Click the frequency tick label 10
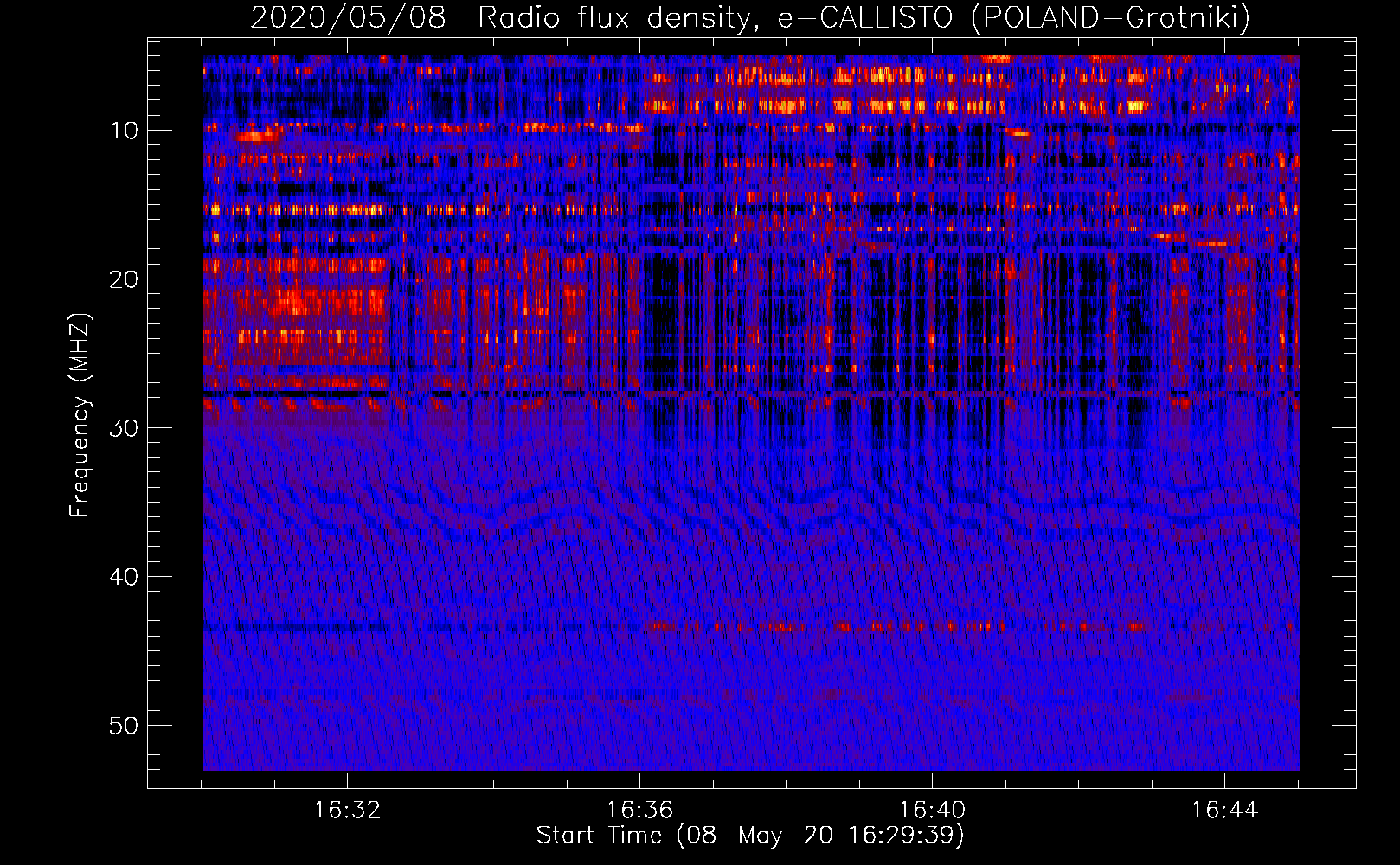This screenshot has height=865, width=1400. 125,131
